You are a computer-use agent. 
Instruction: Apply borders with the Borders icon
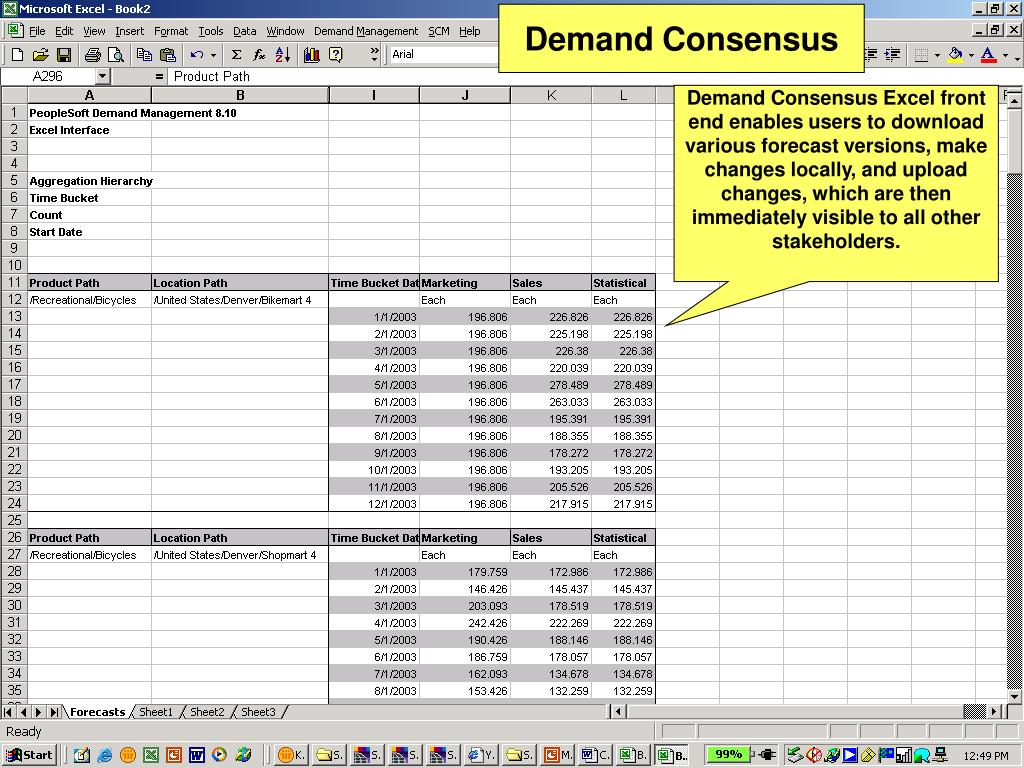[x=921, y=55]
